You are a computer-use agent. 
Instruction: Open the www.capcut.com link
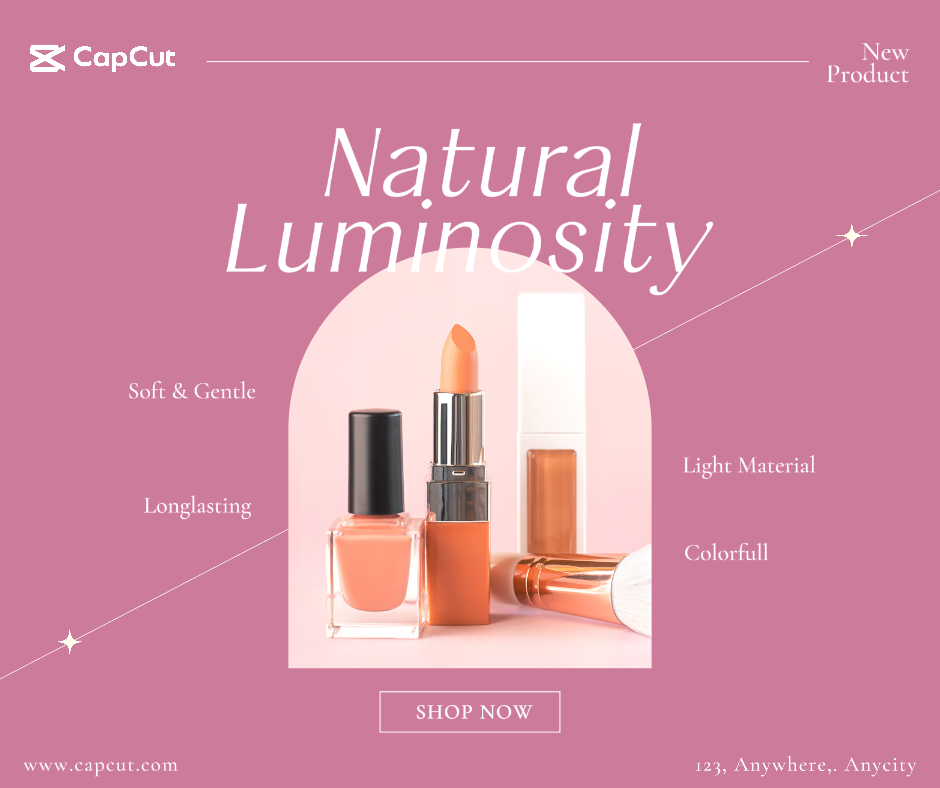[x=101, y=766]
